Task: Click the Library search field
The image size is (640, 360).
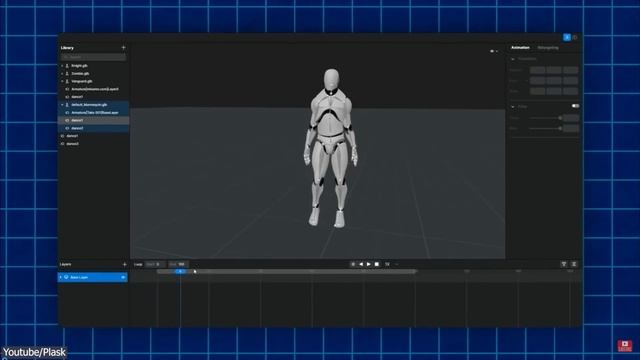Action: [93, 57]
